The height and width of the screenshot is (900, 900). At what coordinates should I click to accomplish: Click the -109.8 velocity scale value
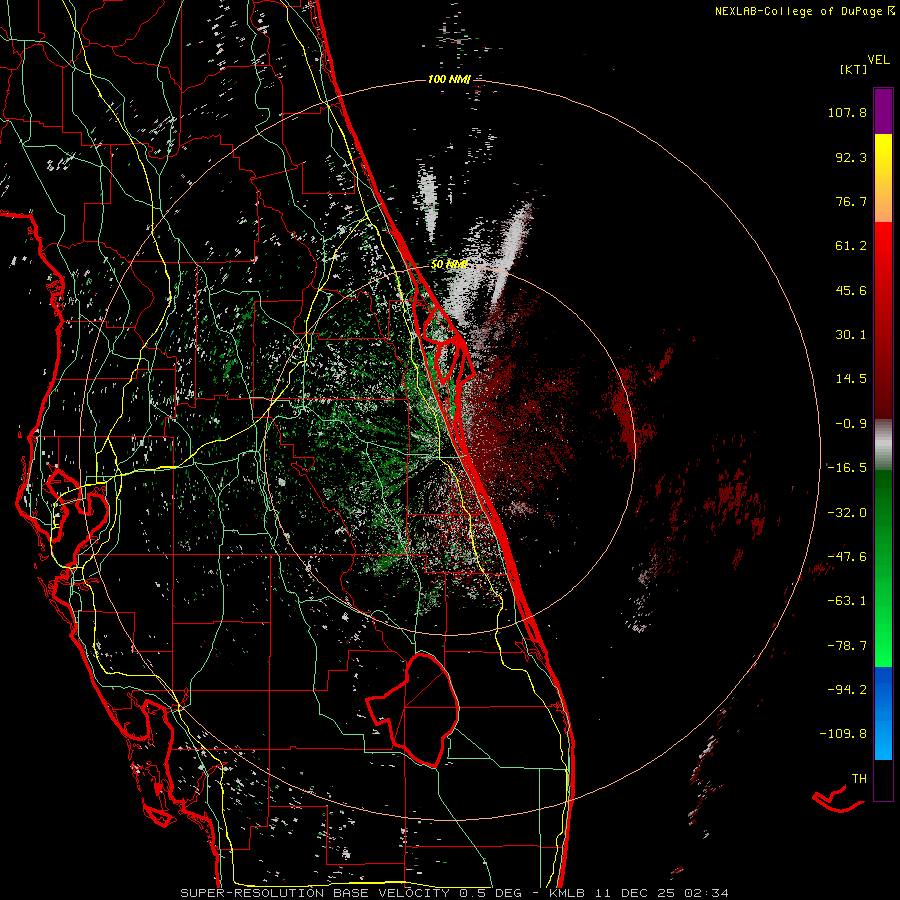(843, 734)
